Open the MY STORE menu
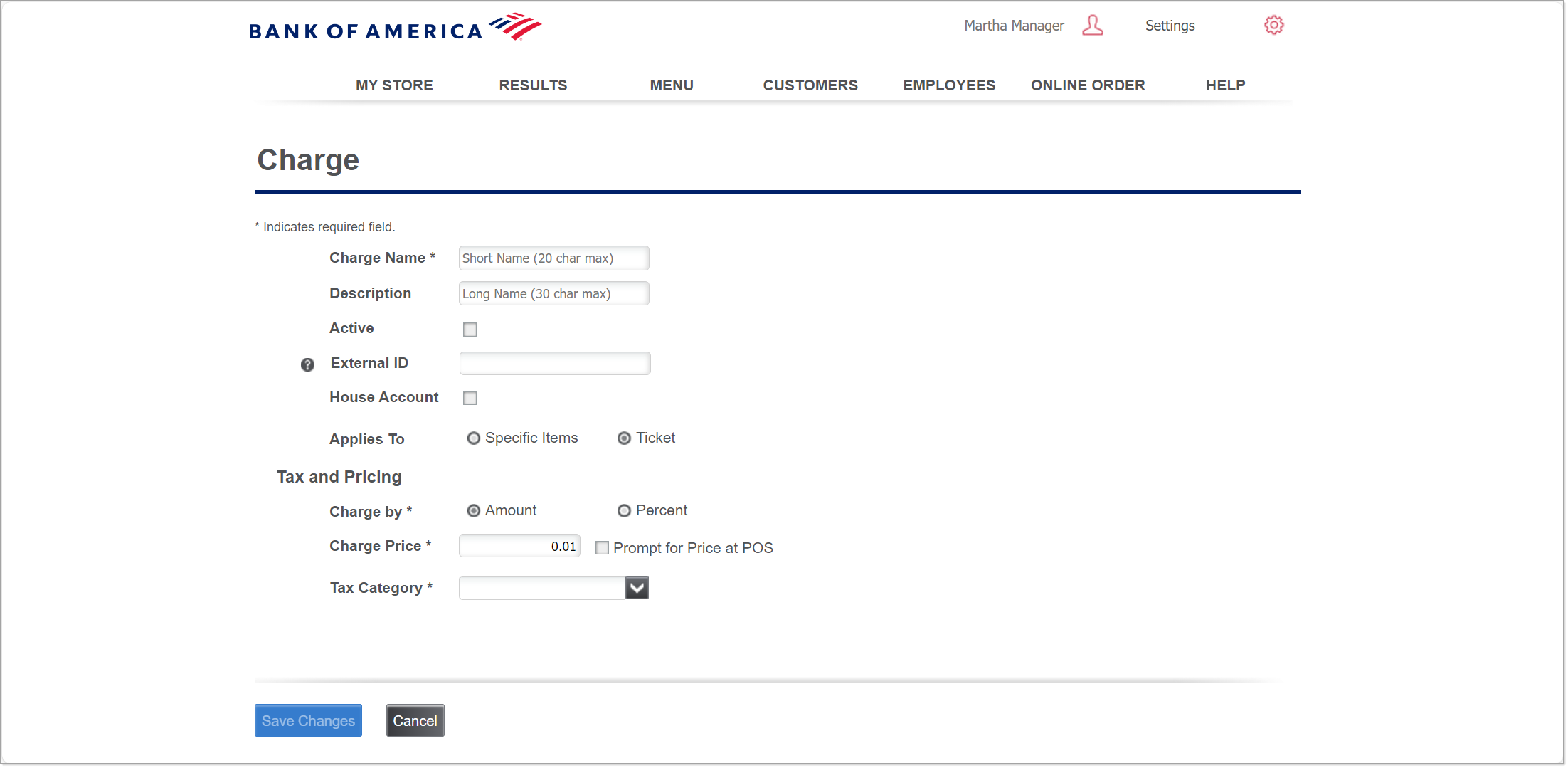Screen dimensions: 1568x768 (x=394, y=85)
